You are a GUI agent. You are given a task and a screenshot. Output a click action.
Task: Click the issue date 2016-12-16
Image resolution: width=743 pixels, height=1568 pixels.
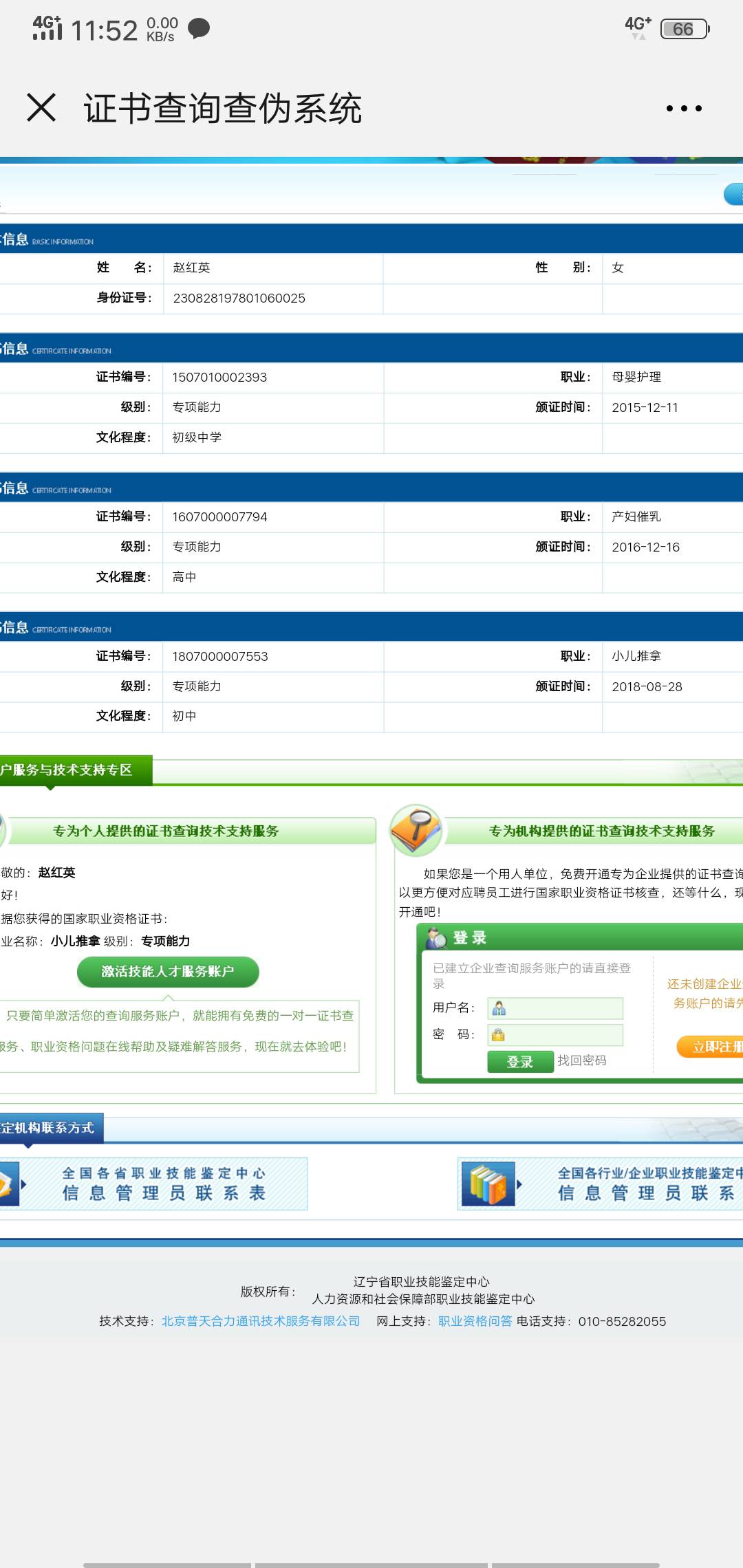click(x=645, y=547)
